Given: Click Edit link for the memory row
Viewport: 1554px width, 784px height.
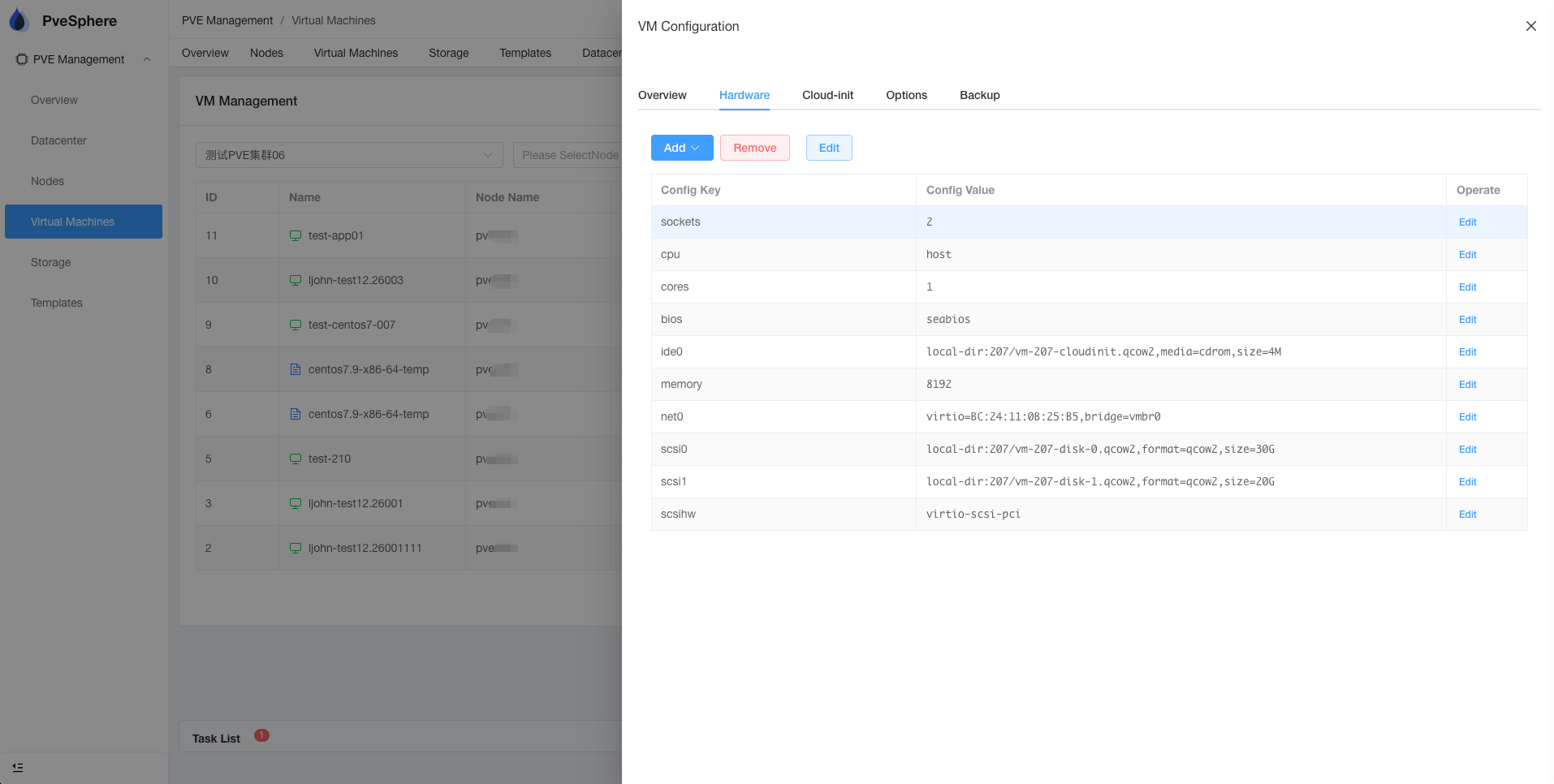Looking at the screenshot, I should point(1467,385).
